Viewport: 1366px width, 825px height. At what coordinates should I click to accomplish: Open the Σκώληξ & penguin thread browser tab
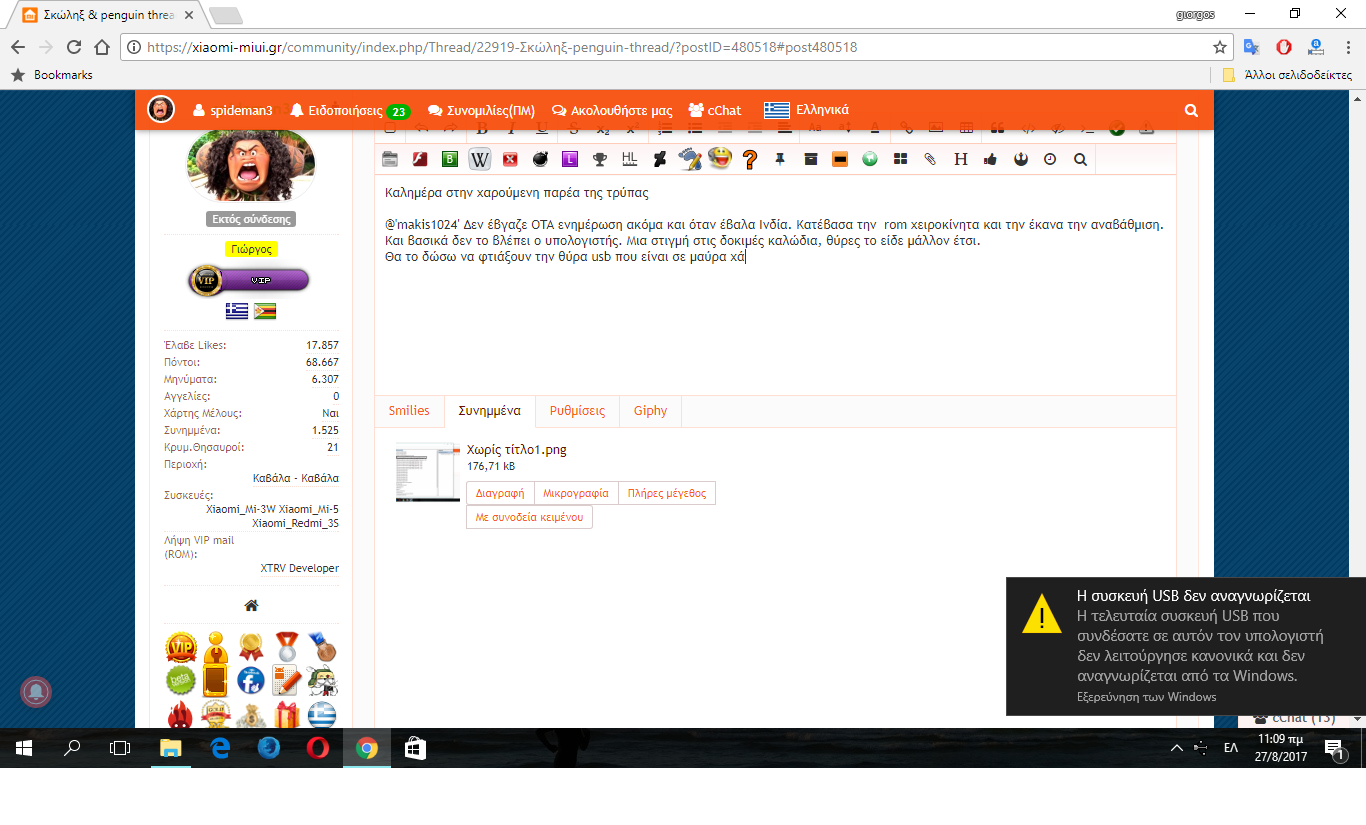[x=106, y=15]
